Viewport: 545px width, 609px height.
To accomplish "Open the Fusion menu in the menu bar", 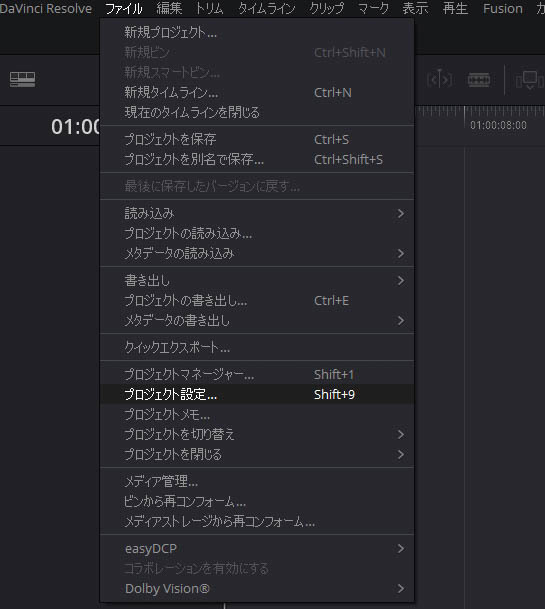I will click(x=502, y=8).
